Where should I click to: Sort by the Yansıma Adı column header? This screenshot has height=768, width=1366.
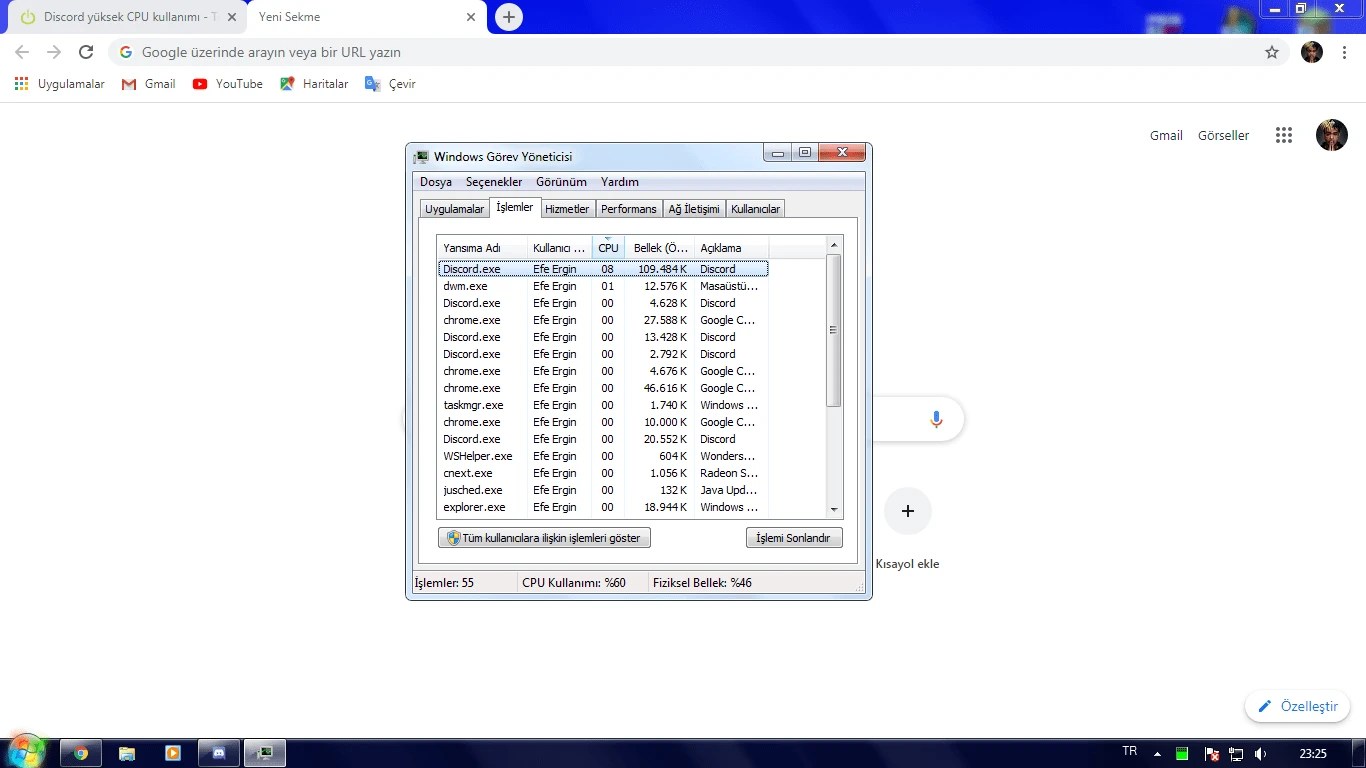[x=483, y=248]
